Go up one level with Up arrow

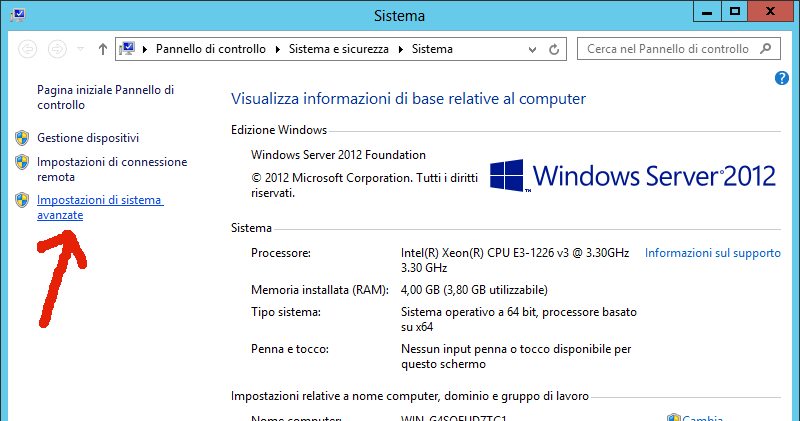tap(103, 49)
